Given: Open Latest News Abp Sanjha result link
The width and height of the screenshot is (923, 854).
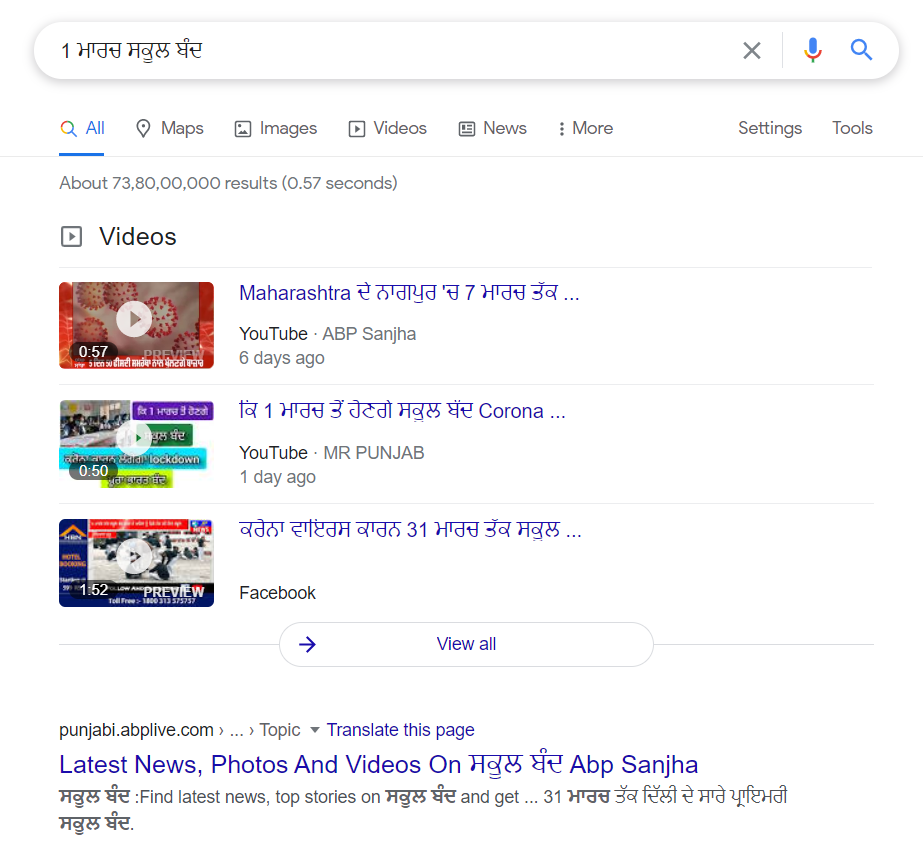Looking at the screenshot, I should click(378, 765).
